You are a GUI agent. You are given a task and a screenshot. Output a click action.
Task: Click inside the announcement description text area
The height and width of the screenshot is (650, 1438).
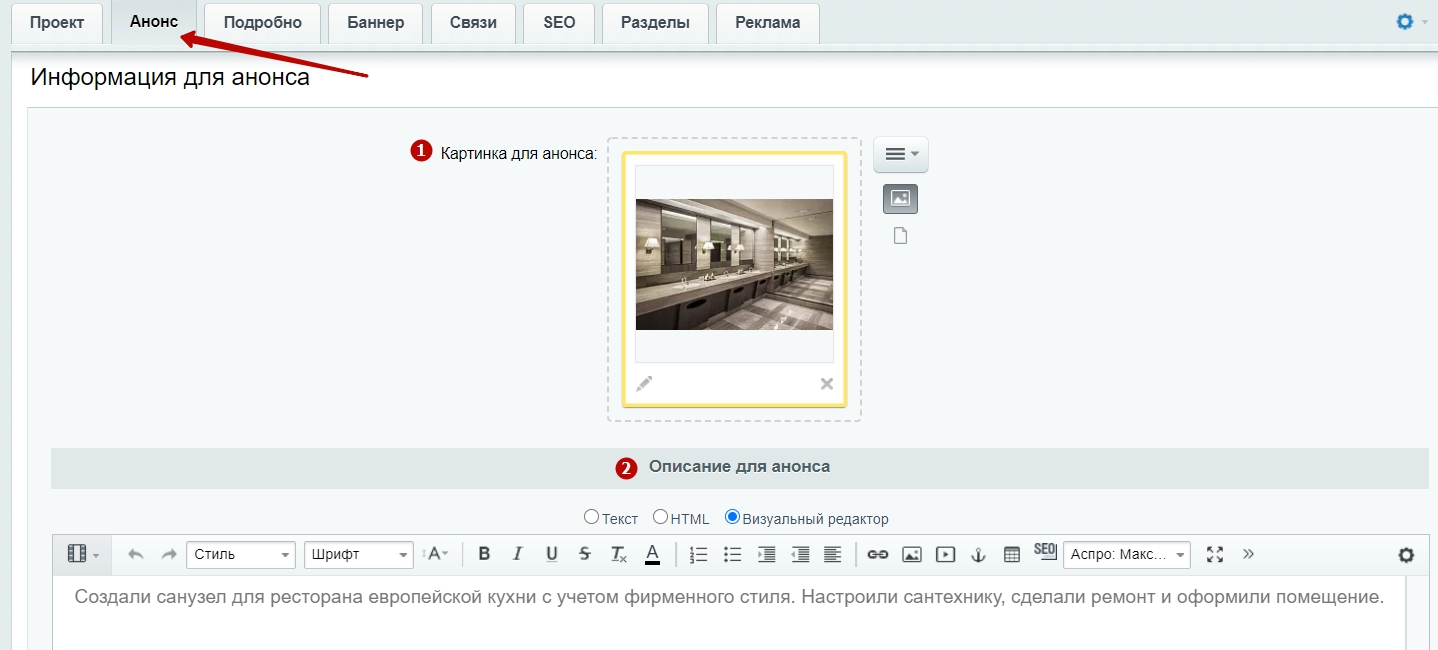[x=729, y=612]
